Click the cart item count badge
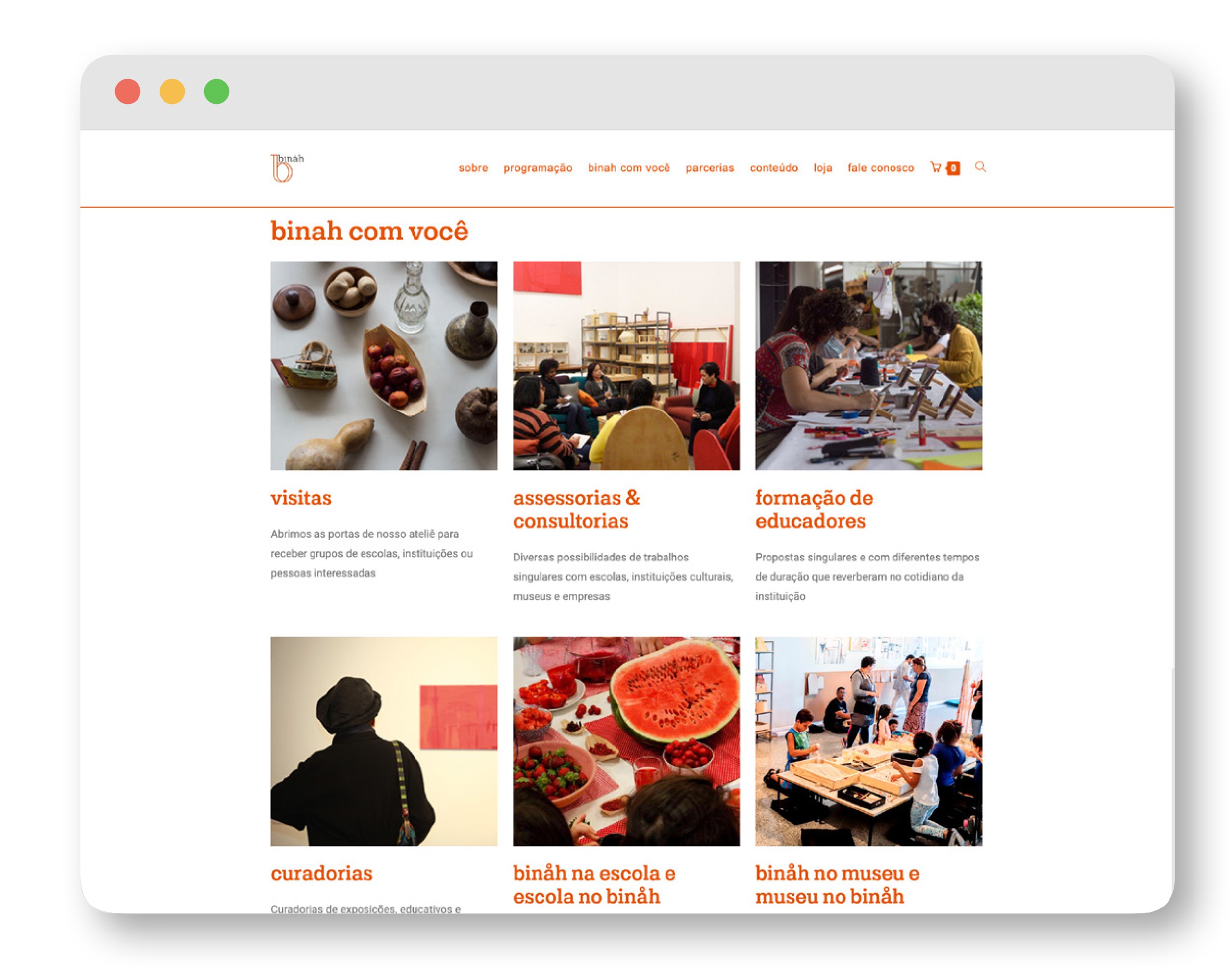 pos(953,168)
